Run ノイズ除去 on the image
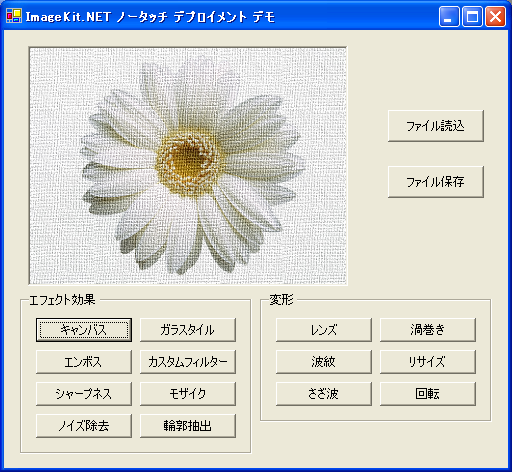Viewport: 512px width, 472px height. point(84,426)
